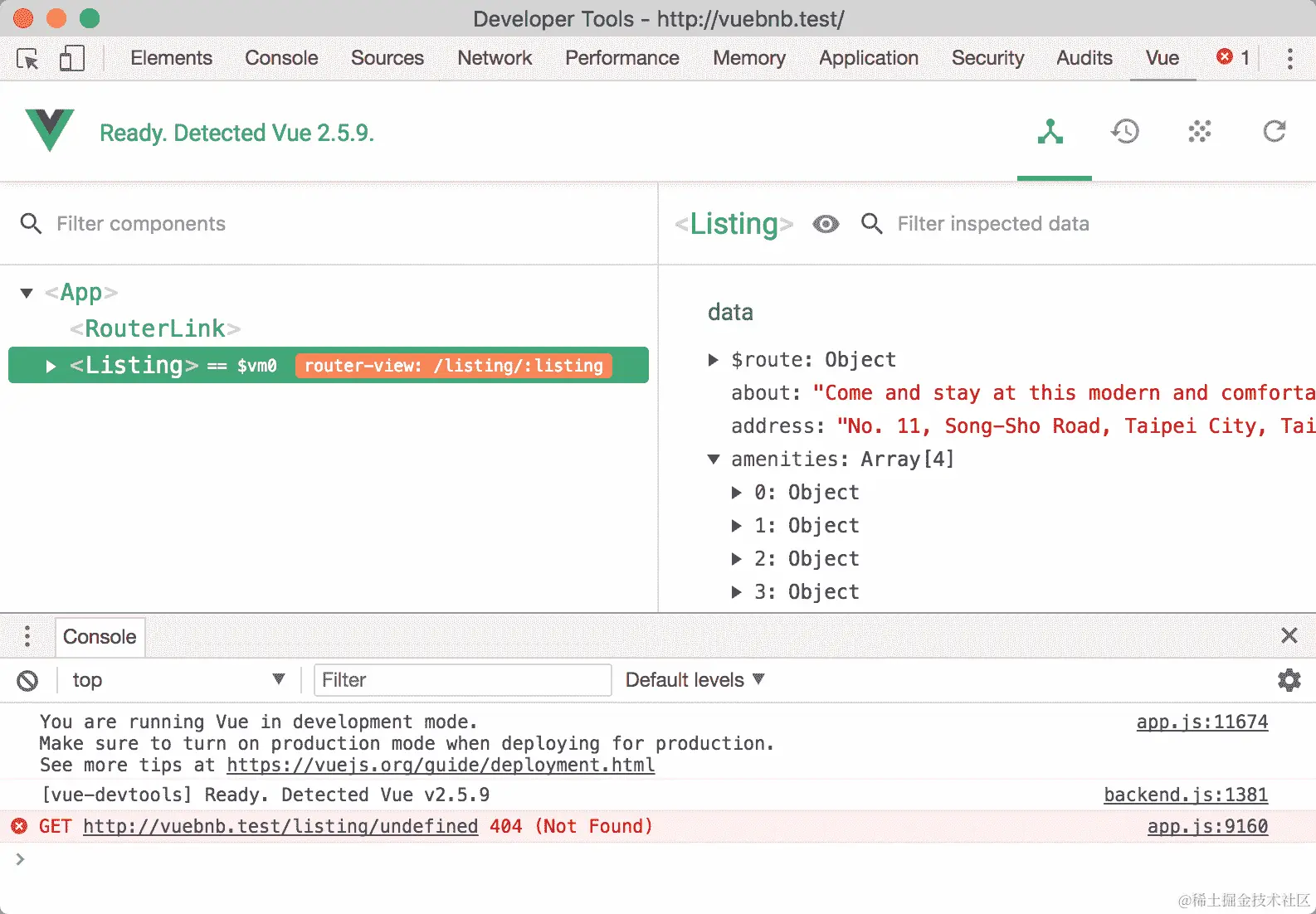Open the Security tab

(x=987, y=58)
